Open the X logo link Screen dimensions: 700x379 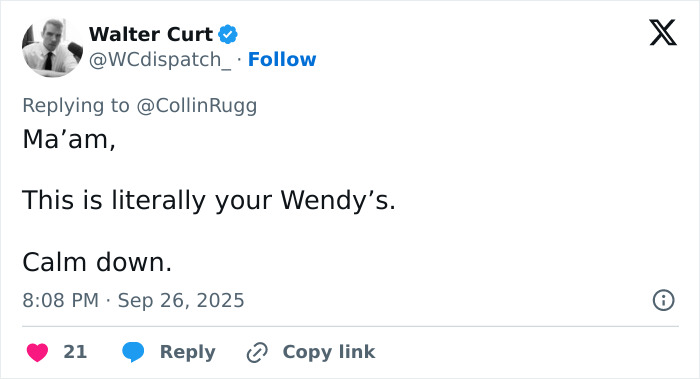click(x=663, y=33)
